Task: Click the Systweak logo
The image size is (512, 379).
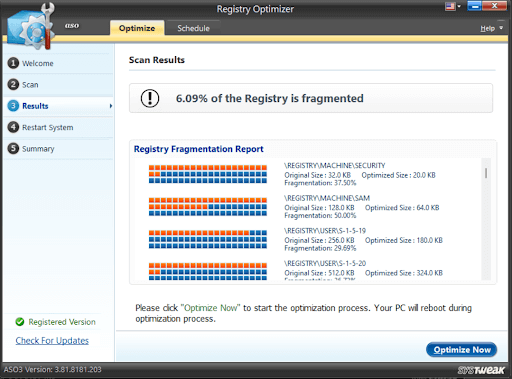Action: 481,370
